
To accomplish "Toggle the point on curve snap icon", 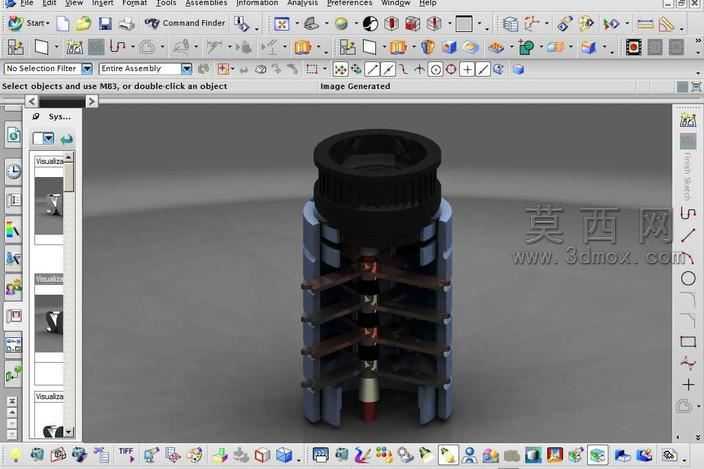I will (483, 70).
